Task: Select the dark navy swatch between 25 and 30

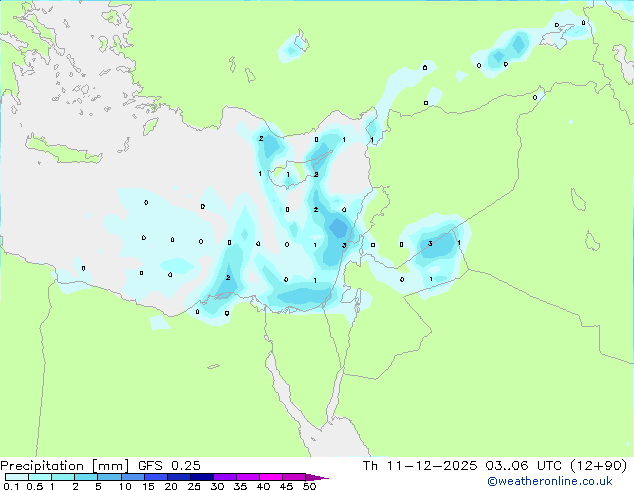Action: [x=201, y=477]
